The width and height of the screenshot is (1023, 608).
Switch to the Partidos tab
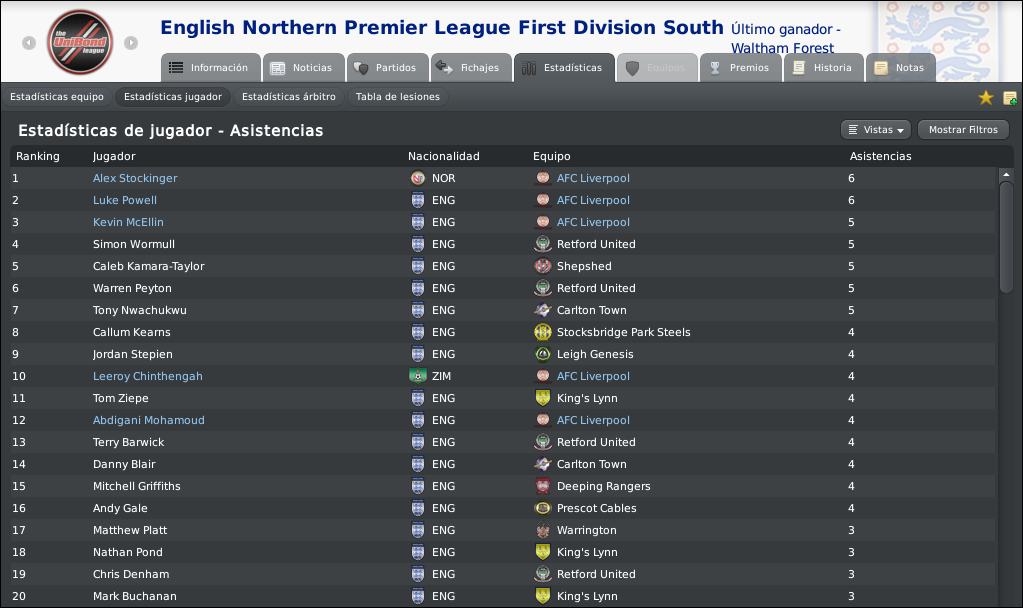click(x=388, y=68)
